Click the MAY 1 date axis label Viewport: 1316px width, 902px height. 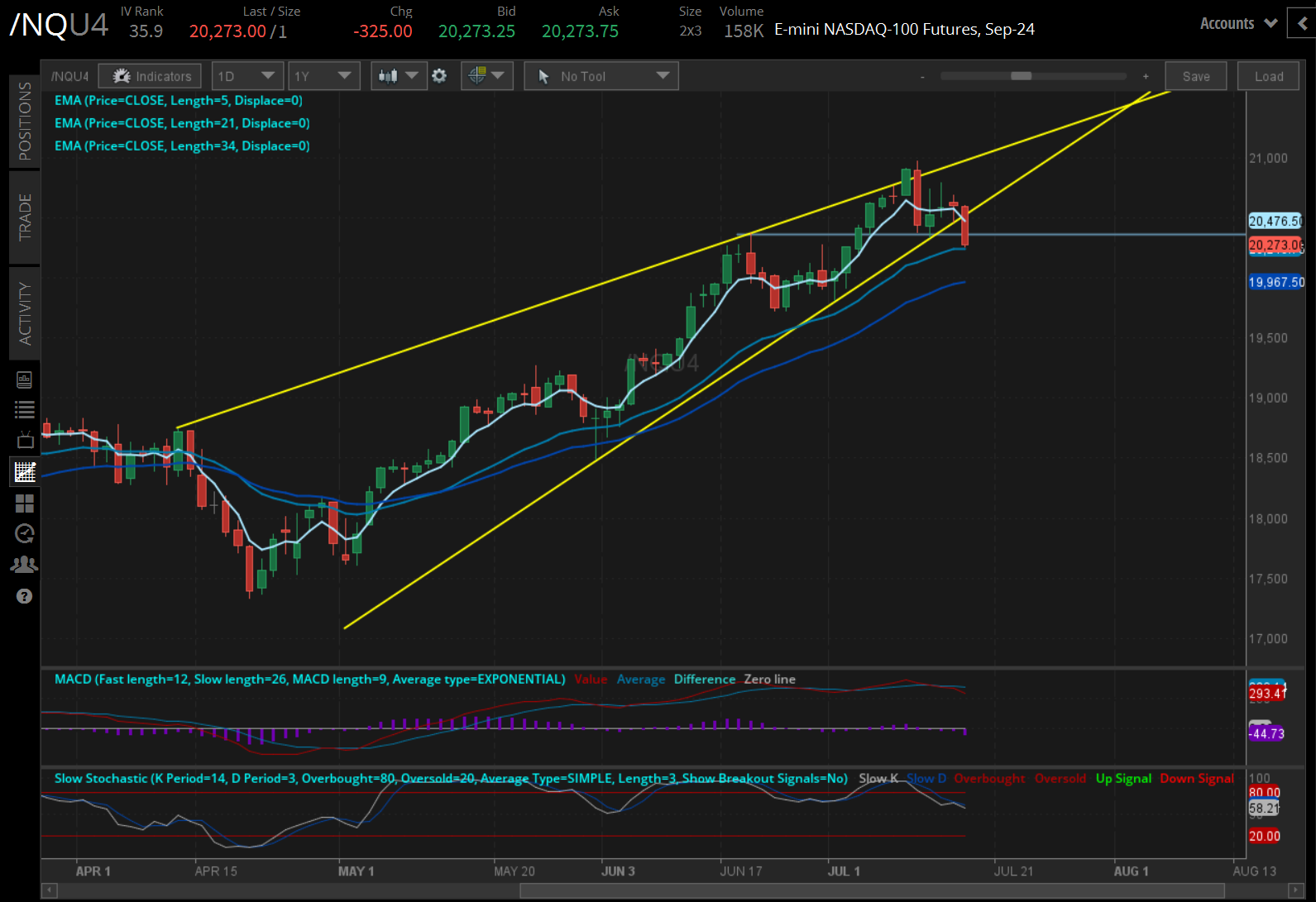coord(356,871)
